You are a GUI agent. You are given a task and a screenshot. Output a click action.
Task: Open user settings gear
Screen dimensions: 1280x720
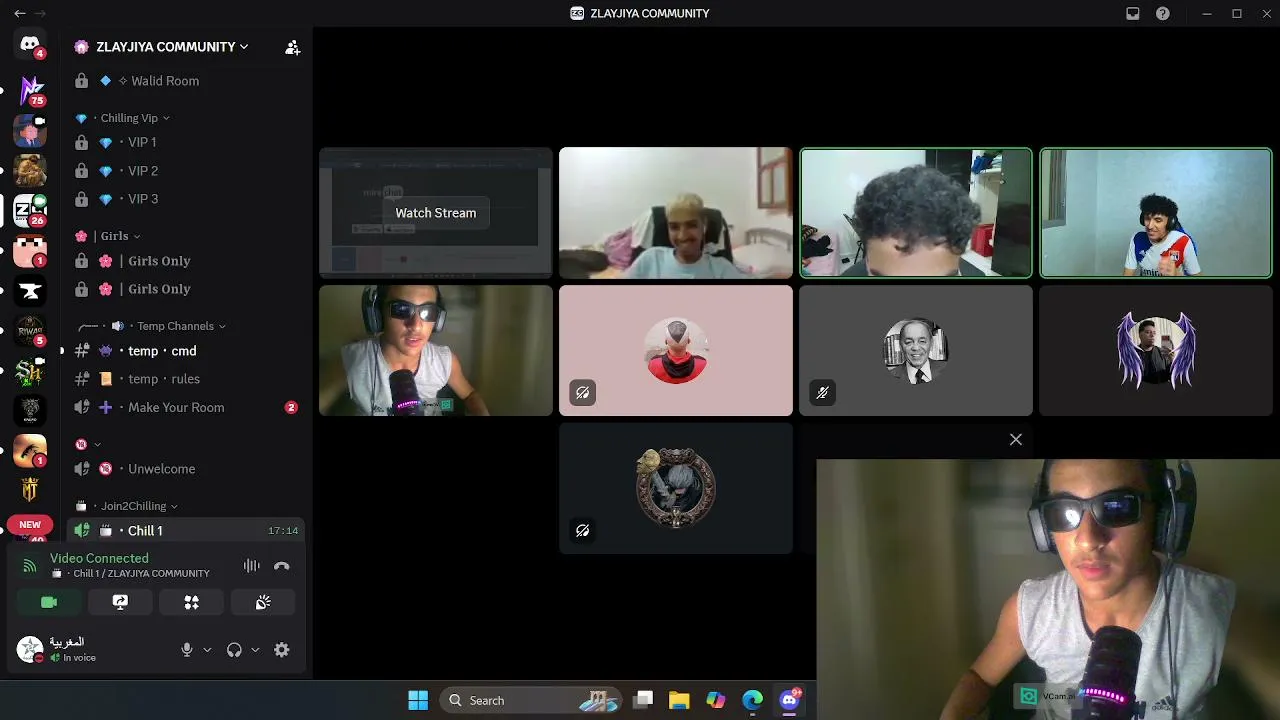282,650
